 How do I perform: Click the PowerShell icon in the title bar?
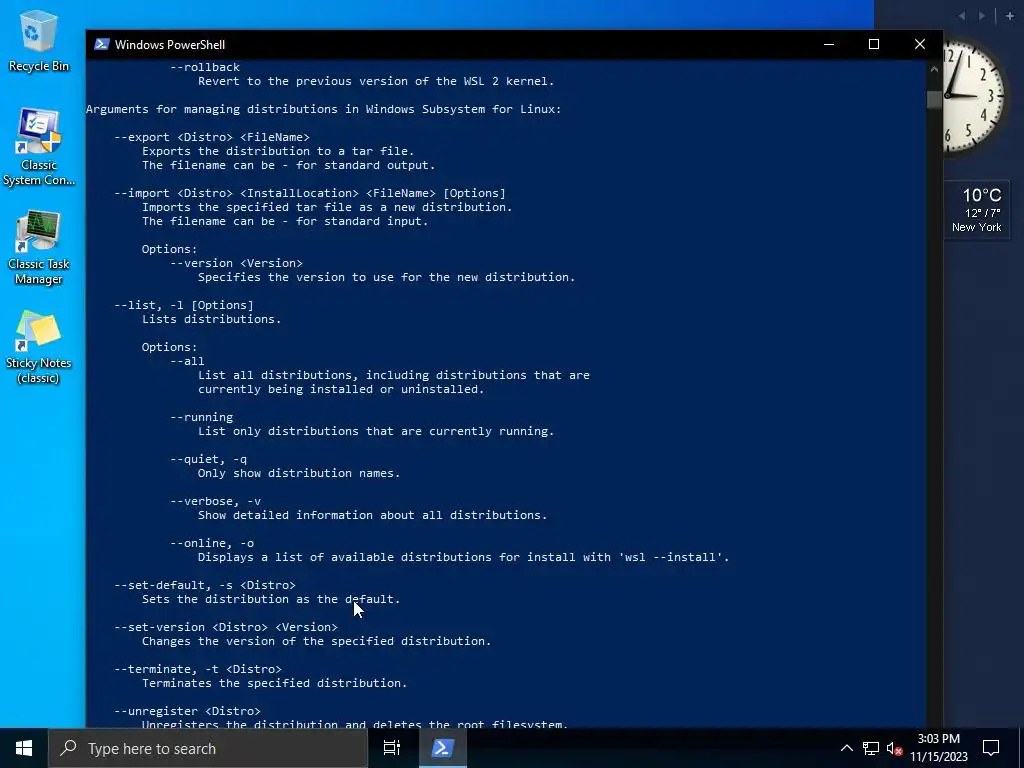[x=101, y=44]
